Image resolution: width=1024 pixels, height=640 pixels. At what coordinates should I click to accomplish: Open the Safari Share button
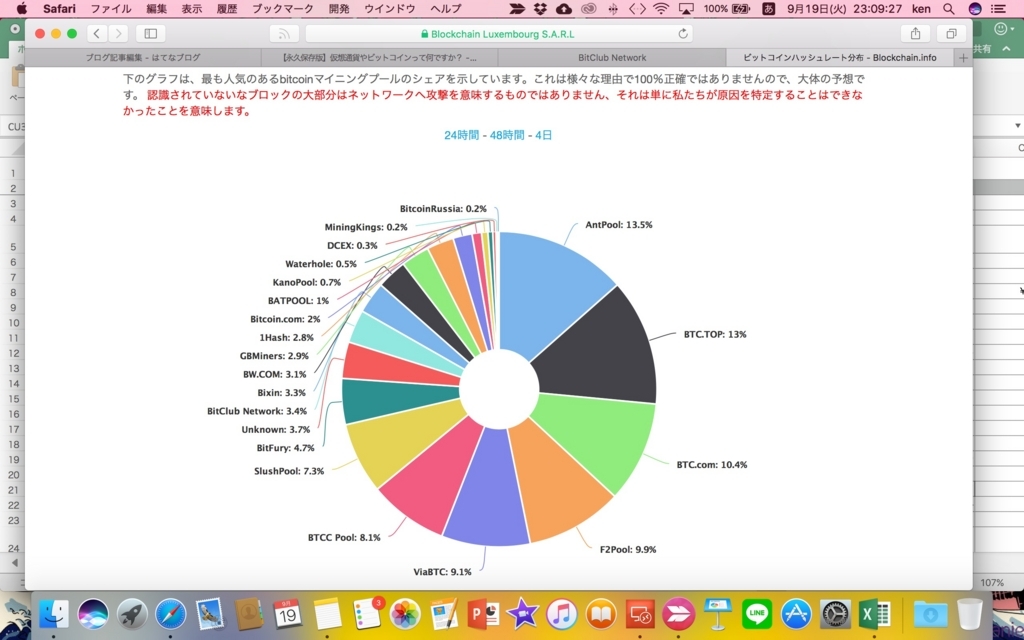tap(915, 33)
